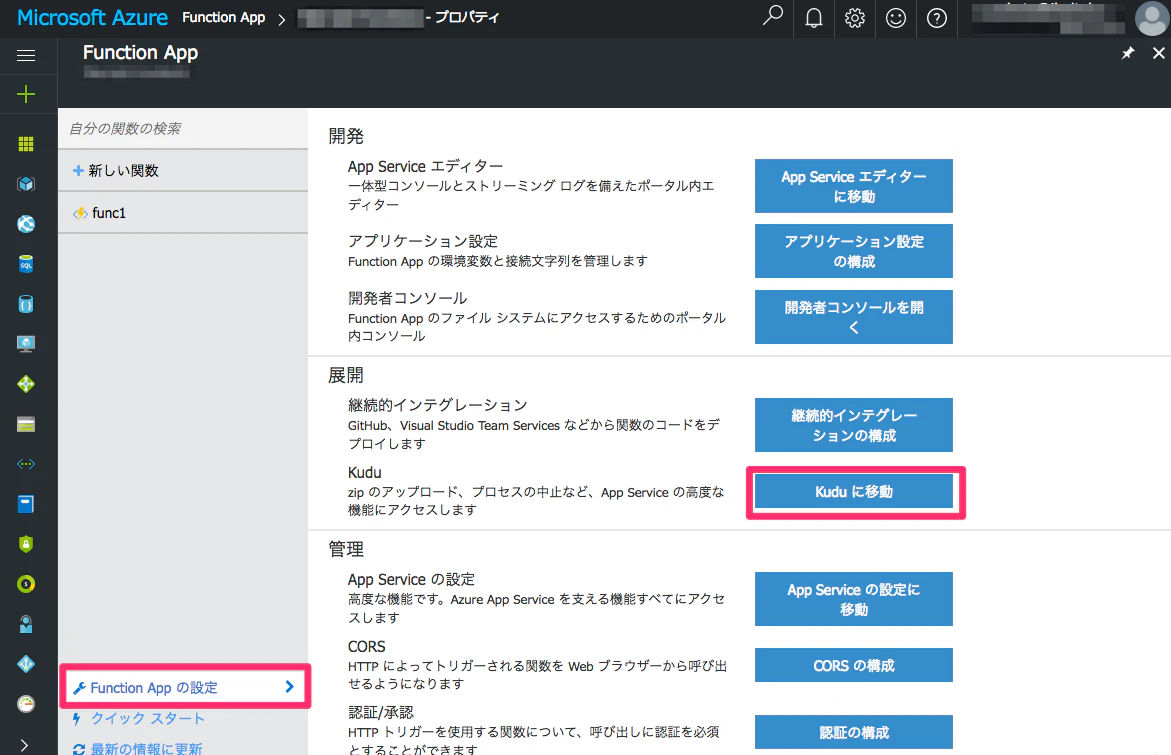Click App Service の設定に移動 button

point(854,599)
